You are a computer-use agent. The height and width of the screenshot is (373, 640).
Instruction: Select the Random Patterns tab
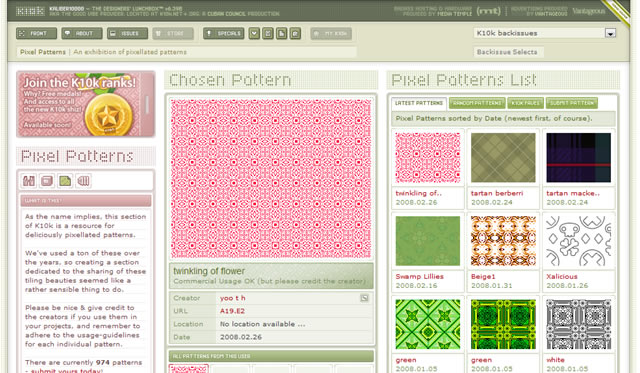[477, 103]
